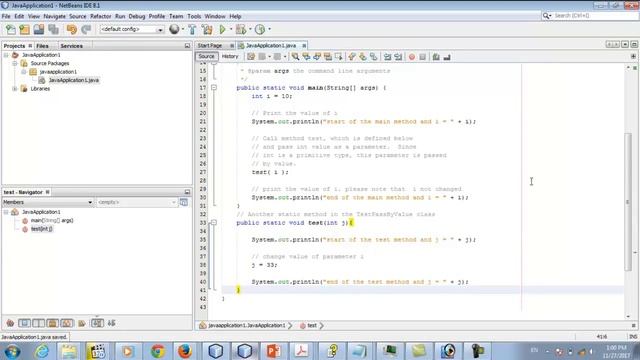Click the Redo toolbar icon

tap(86, 29)
